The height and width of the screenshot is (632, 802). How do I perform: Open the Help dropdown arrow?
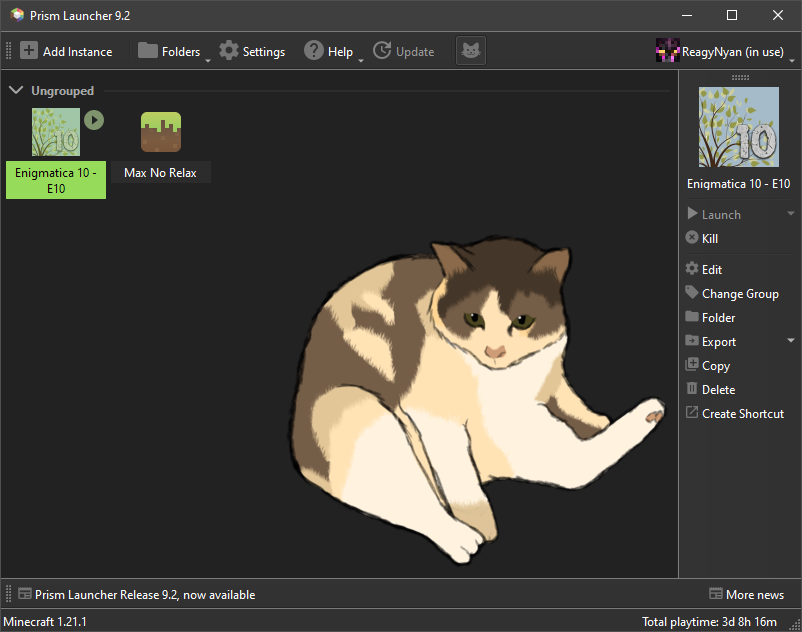pos(361,61)
